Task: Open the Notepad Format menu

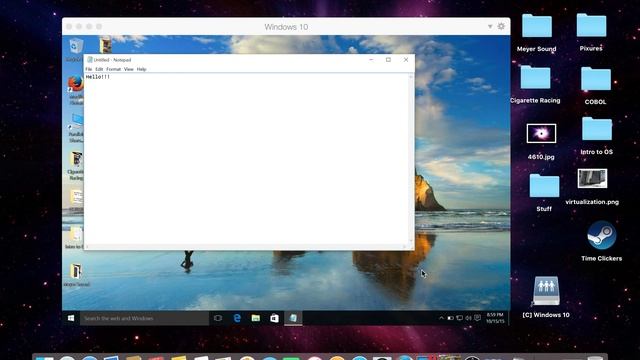Action: tap(113, 69)
